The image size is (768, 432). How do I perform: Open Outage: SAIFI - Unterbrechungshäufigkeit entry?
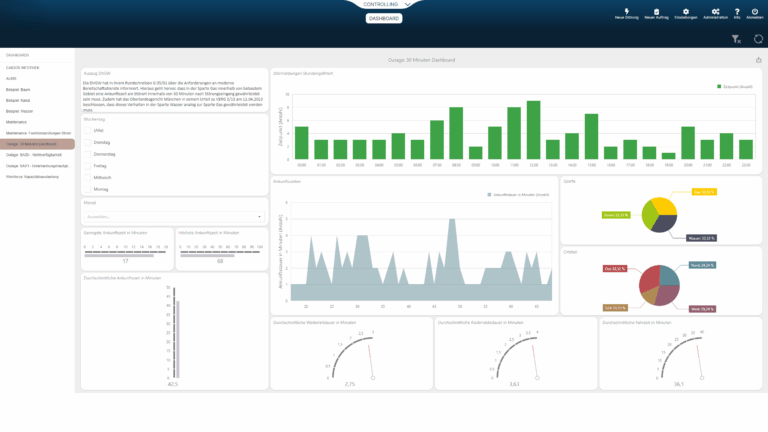point(37,166)
